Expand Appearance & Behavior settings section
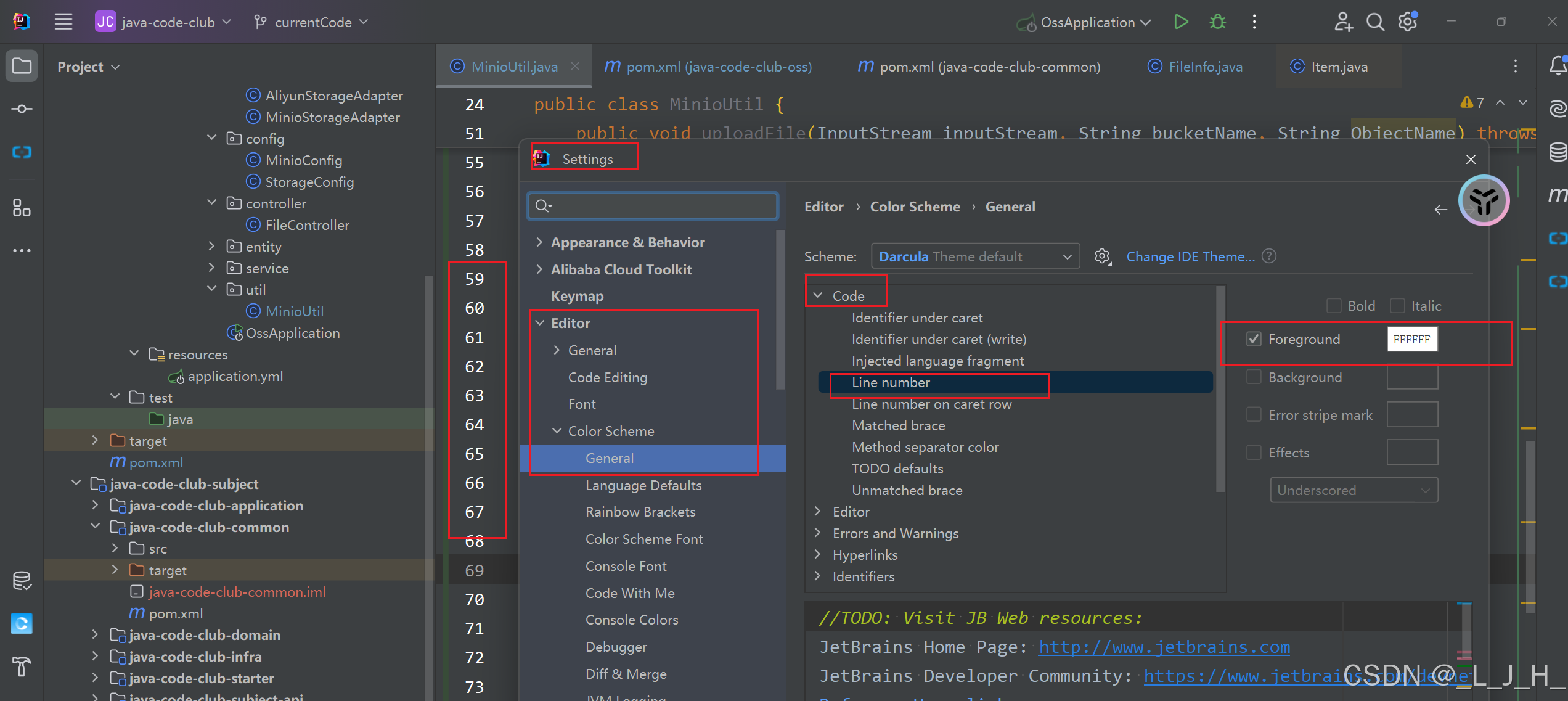The height and width of the screenshot is (701, 1568). [539, 242]
